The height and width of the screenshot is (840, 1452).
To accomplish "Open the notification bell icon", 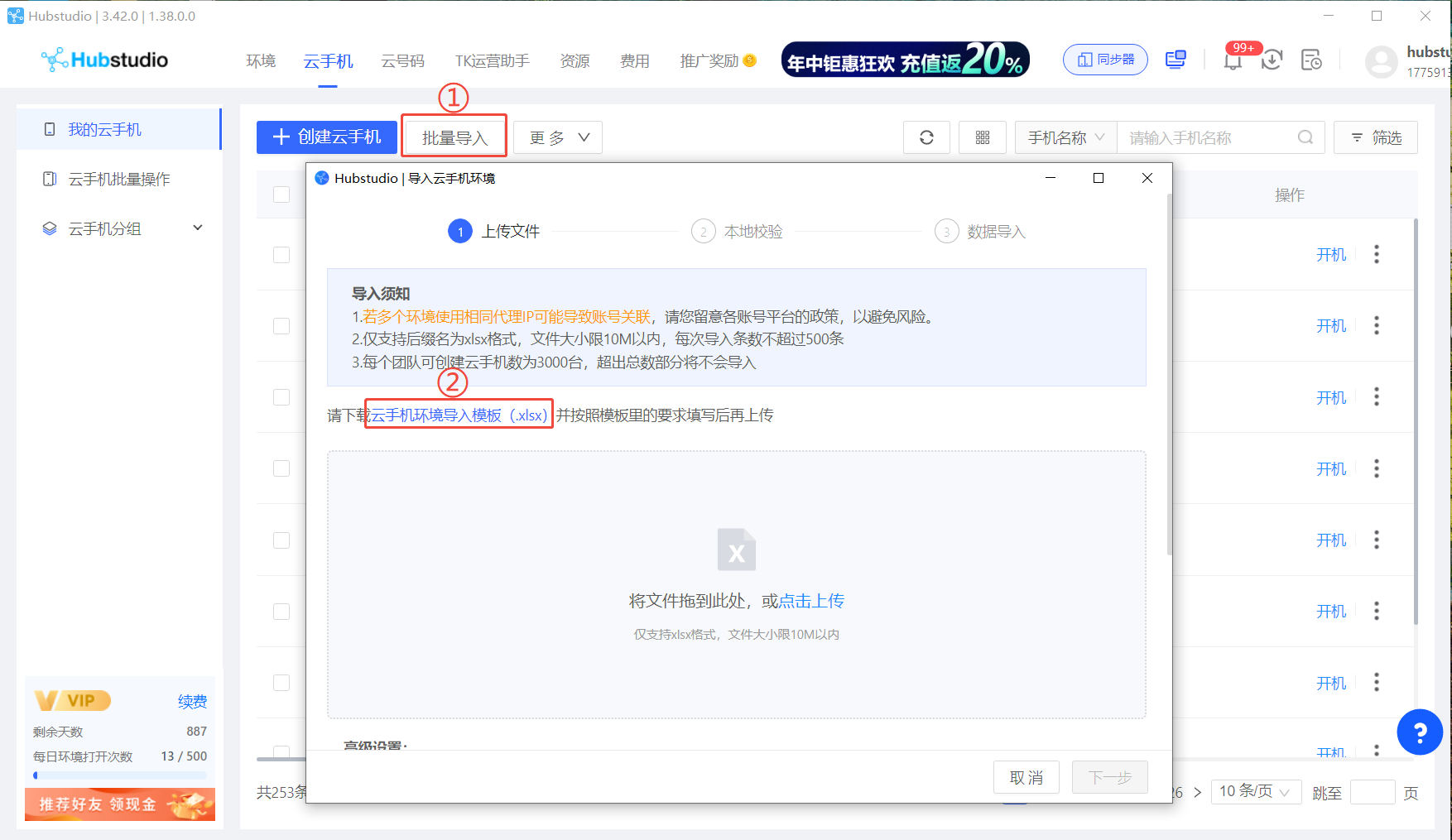I will point(1233,60).
